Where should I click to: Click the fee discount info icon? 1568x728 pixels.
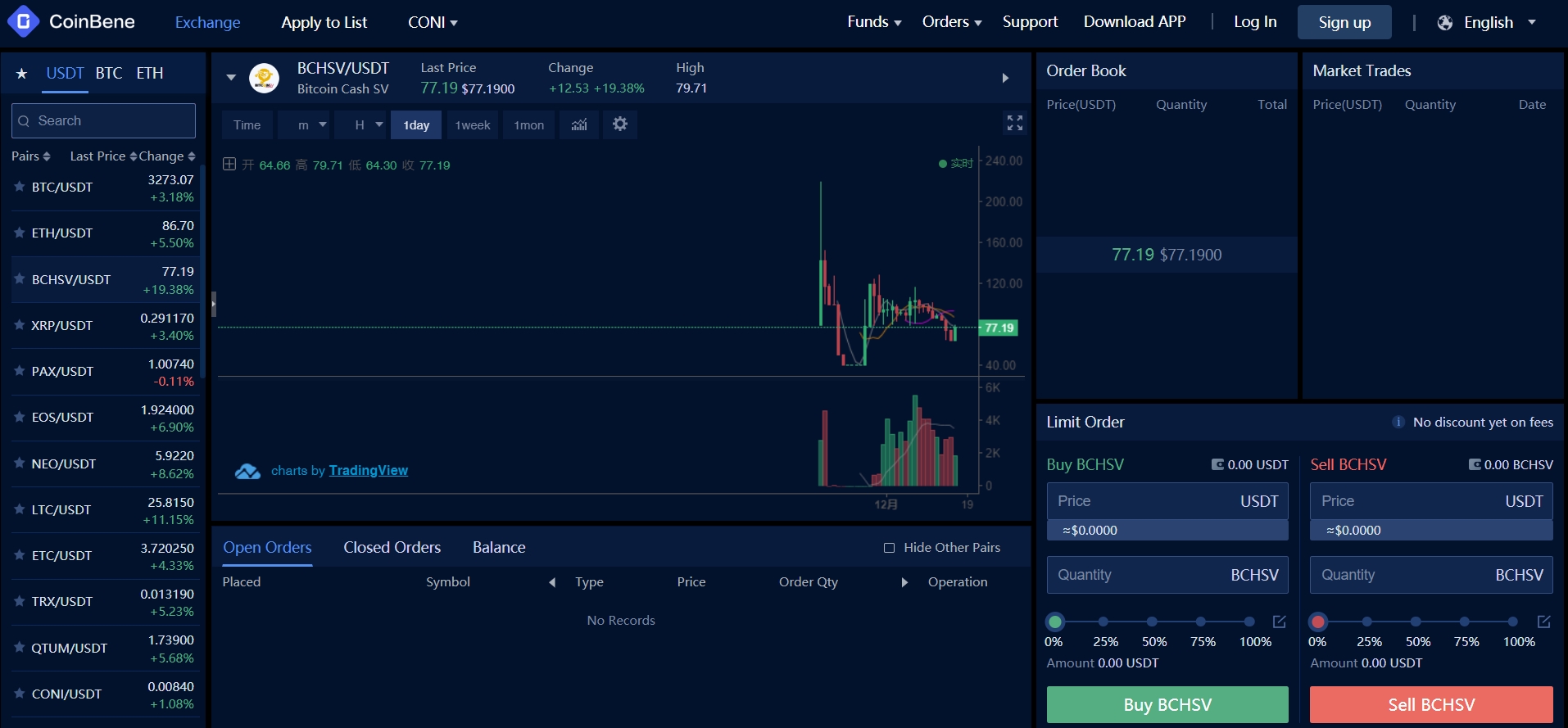click(x=1398, y=423)
